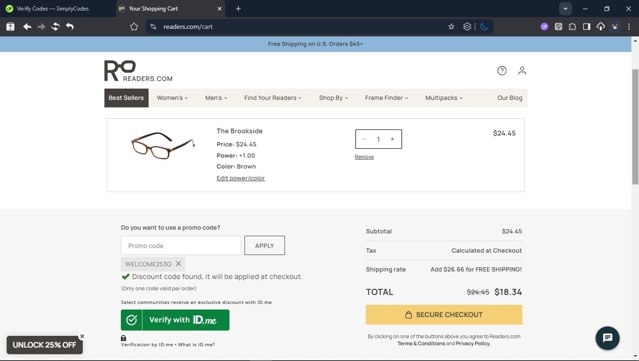Screen dimensions: 639x361
Task: Open the tab search dropdown arrow
Action: pos(565,9)
